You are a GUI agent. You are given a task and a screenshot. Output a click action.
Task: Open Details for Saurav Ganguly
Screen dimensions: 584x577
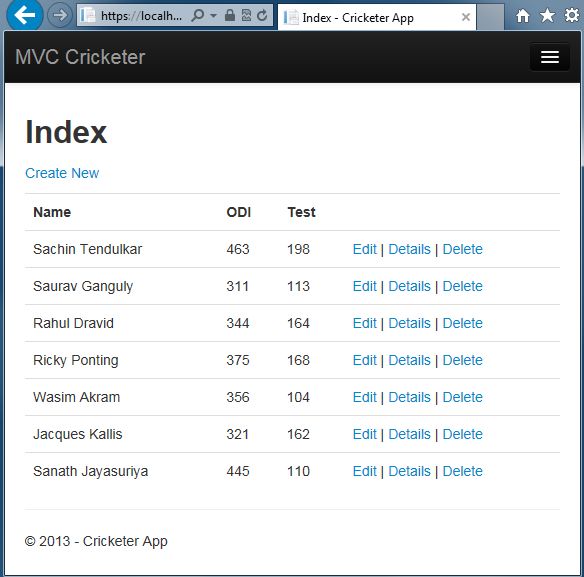pos(409,286)
